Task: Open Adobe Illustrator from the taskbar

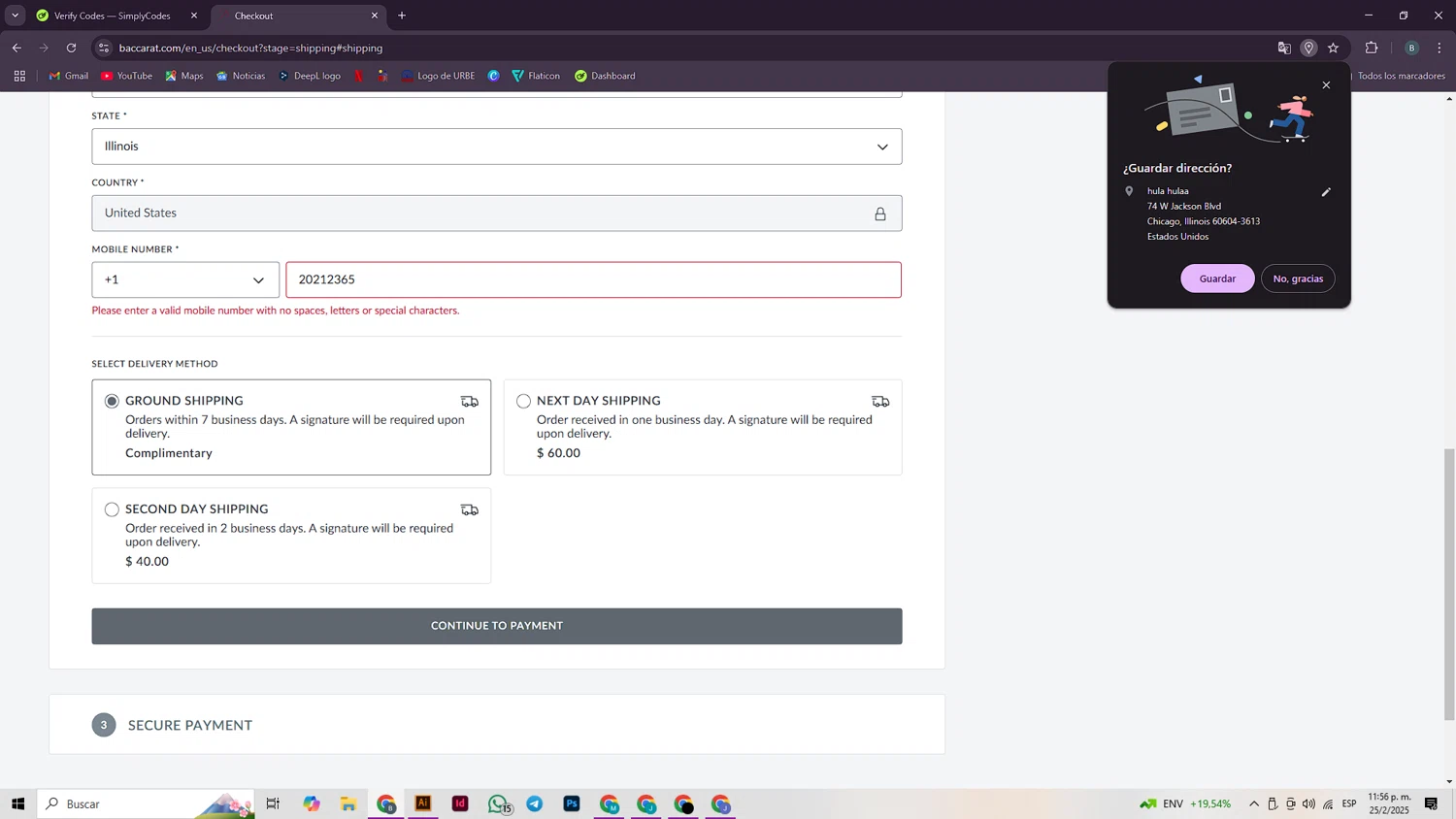Action: point(423,803)
